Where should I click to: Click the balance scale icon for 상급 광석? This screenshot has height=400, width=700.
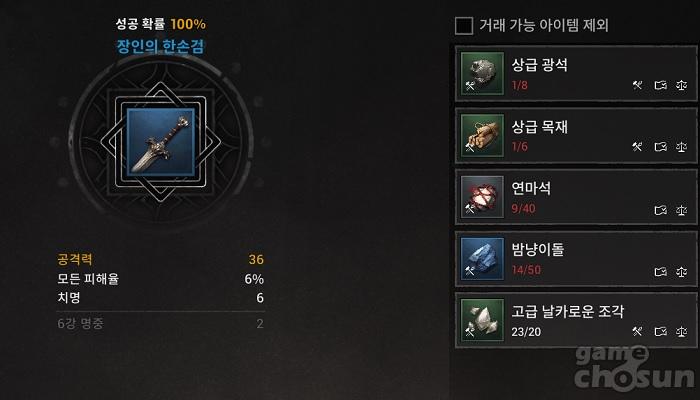coord(681,85)
